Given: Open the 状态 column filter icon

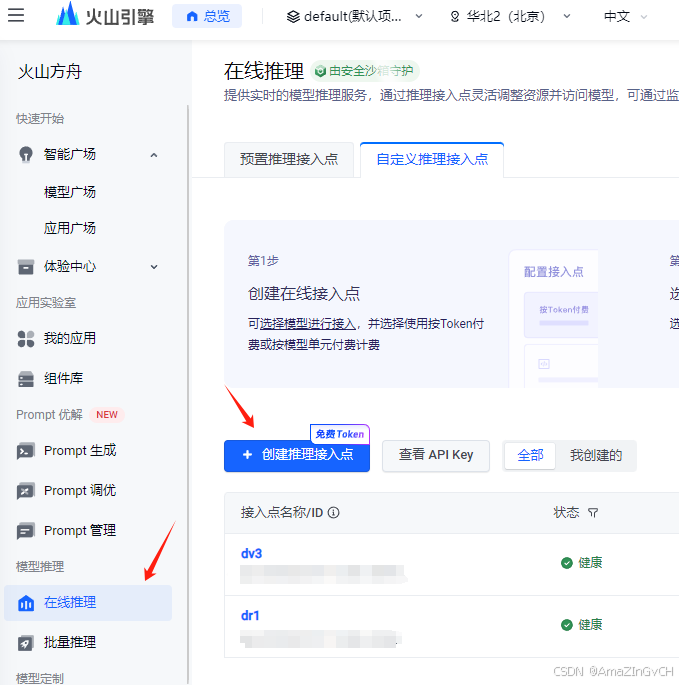Looking at the screenshot, I should pyautogui.click(x=593, y=512).
